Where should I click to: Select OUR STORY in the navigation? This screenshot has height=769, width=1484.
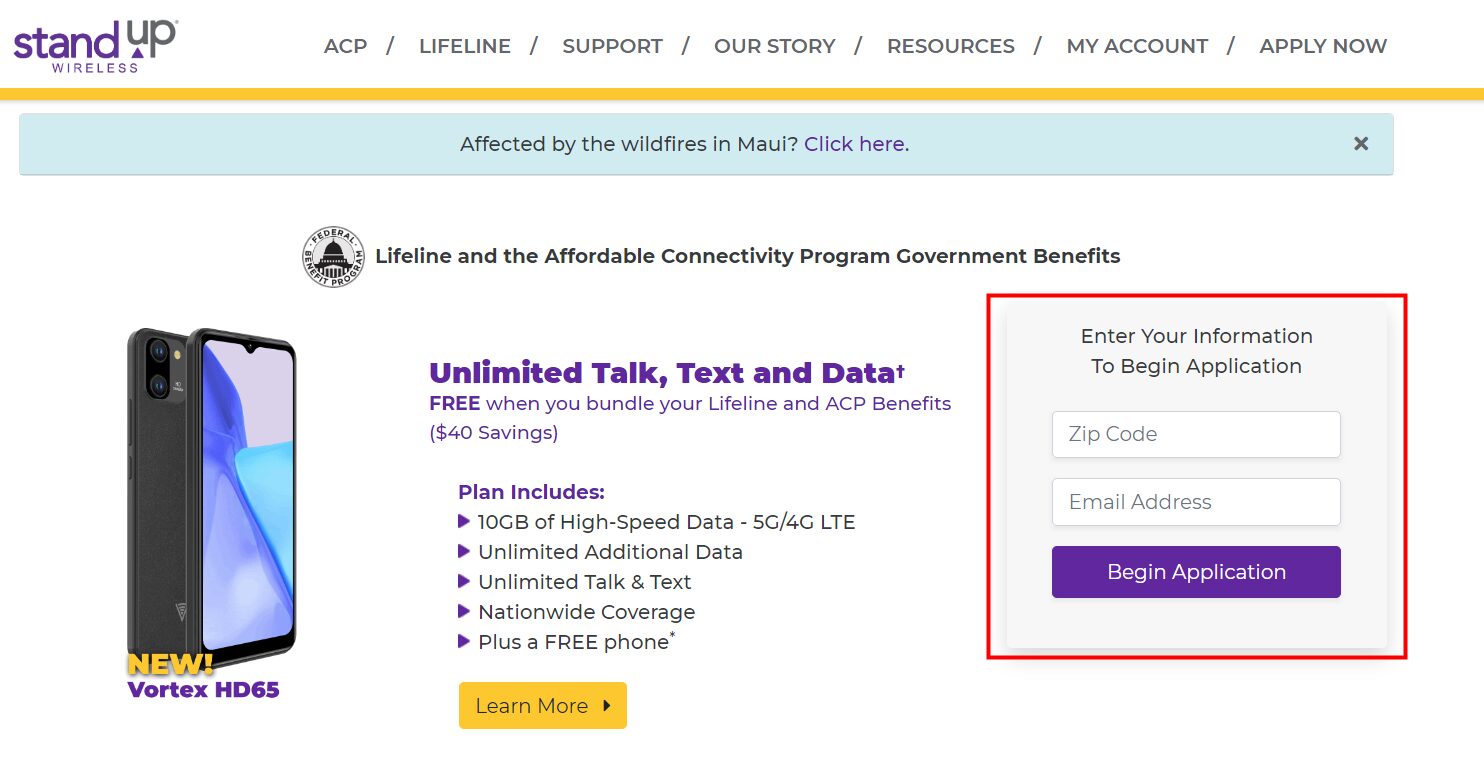tap(774, 46)
